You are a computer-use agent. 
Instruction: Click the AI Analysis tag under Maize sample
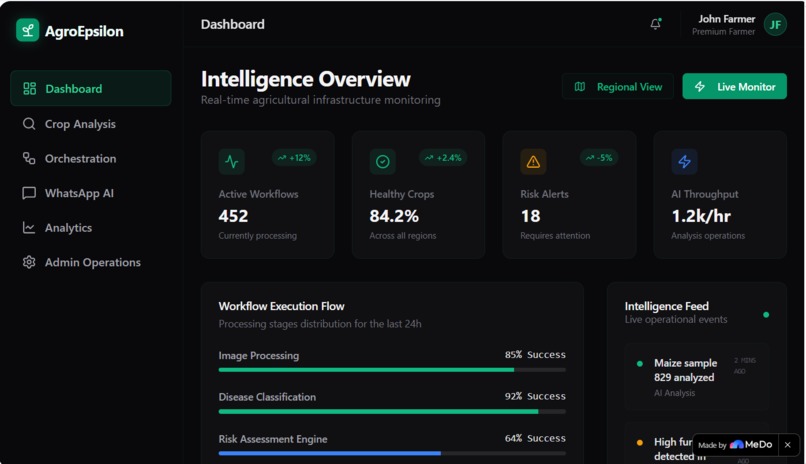coord(674,393)
